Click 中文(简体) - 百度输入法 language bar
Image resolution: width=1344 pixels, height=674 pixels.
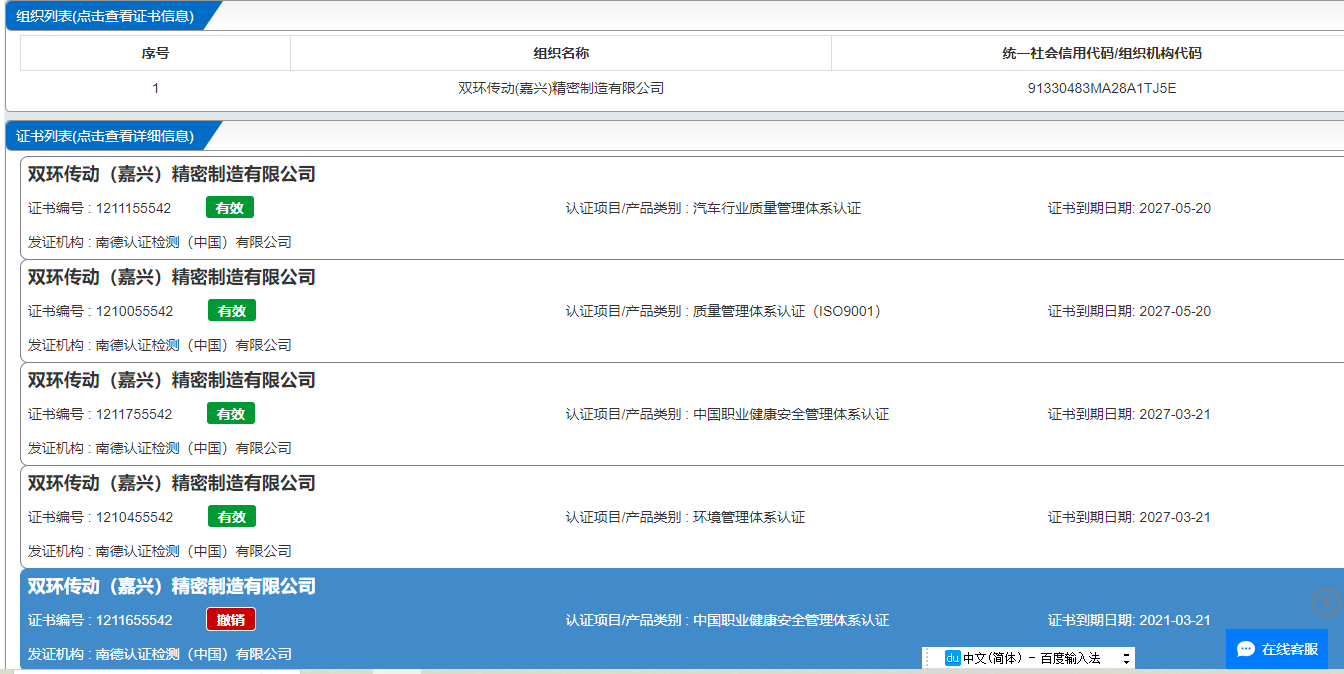click(x=1031, y=658)
